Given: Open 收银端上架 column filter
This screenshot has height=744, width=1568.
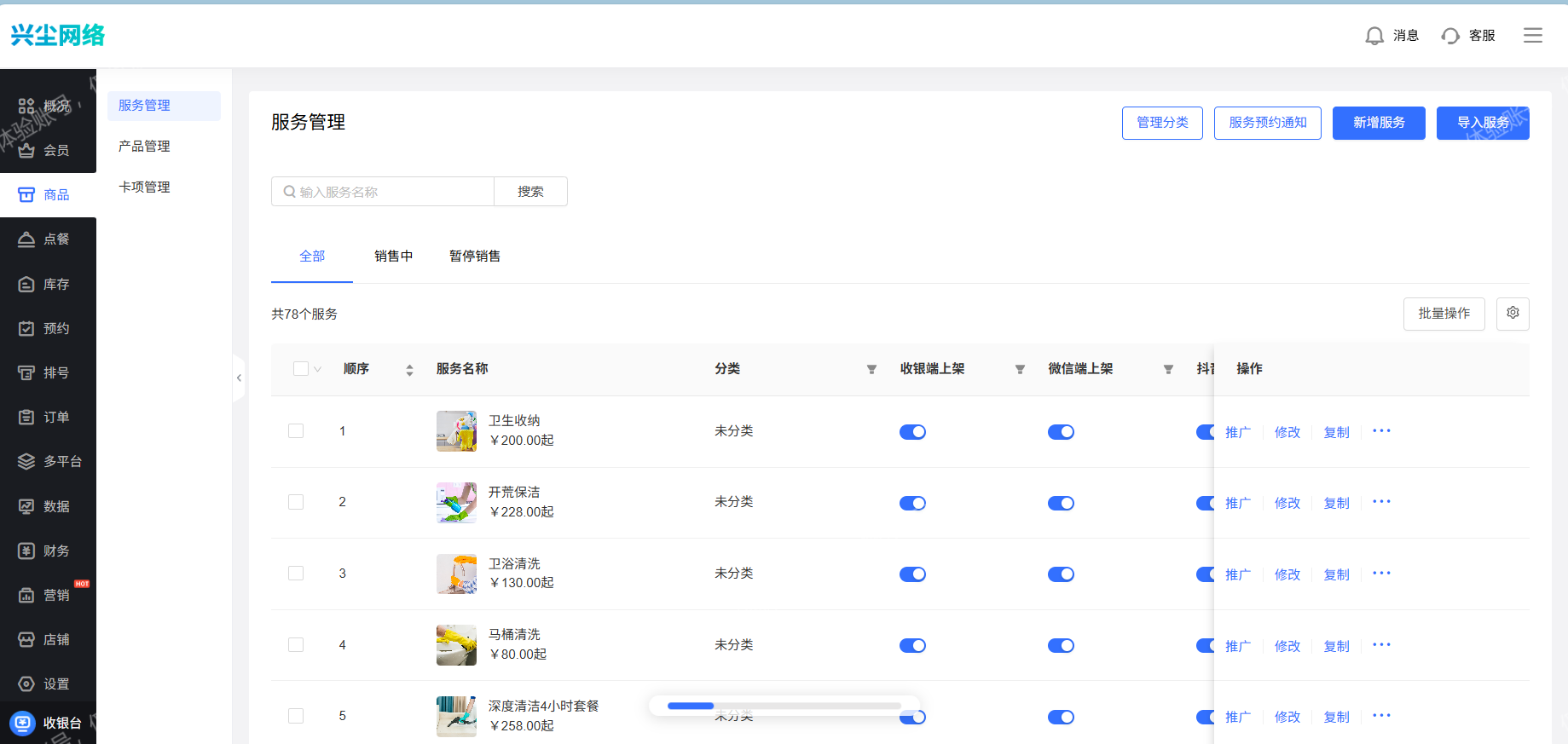Looking at the screenshot, I should (1020, 369).
